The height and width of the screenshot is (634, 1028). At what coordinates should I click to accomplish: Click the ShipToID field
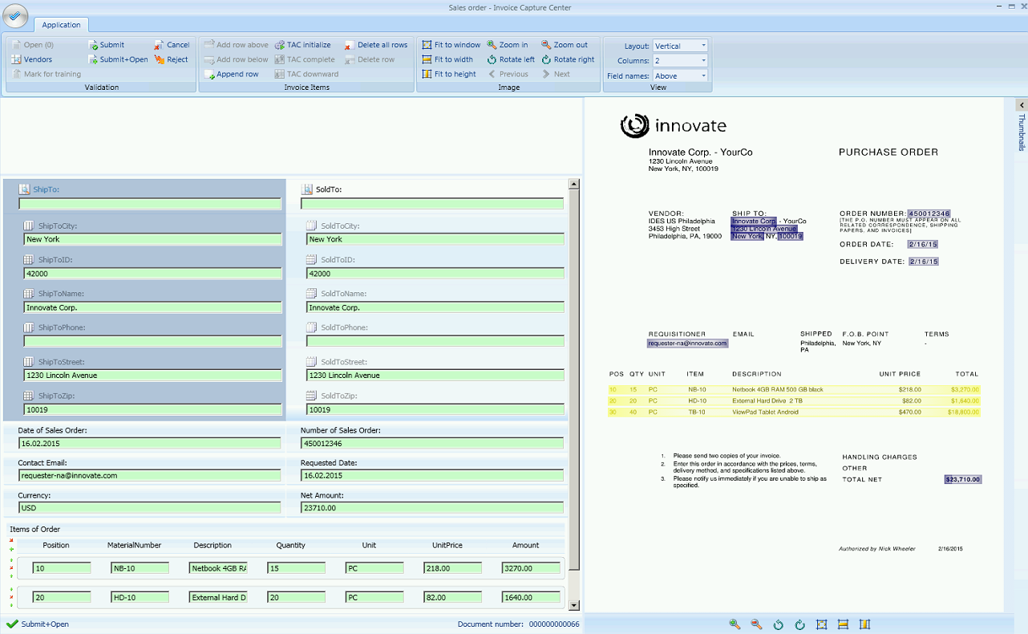[x=153, y=273]
